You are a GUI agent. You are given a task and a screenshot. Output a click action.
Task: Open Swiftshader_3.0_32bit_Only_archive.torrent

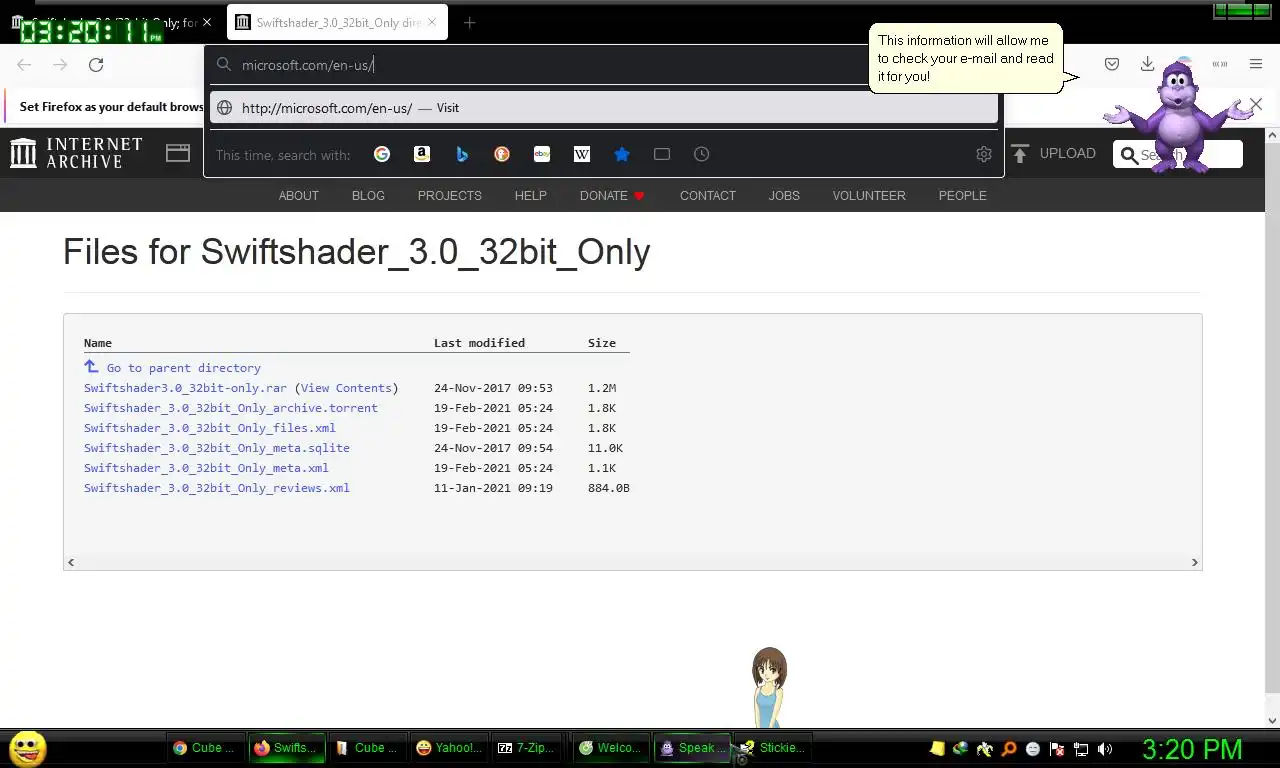231,408
